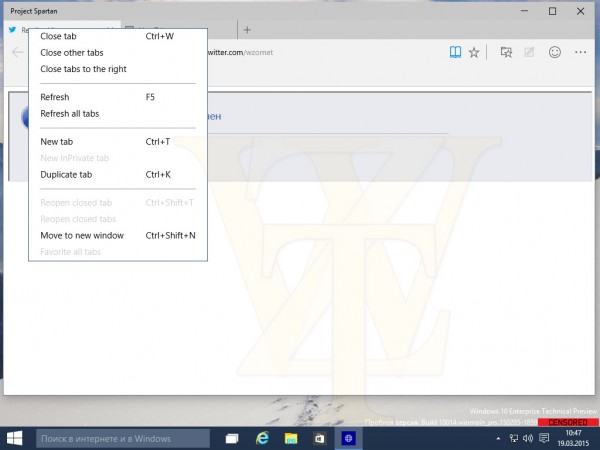Click the Twitter tab bird icon
The height and width of the screenshot is (450, 600).
click(x=13, y=30)
